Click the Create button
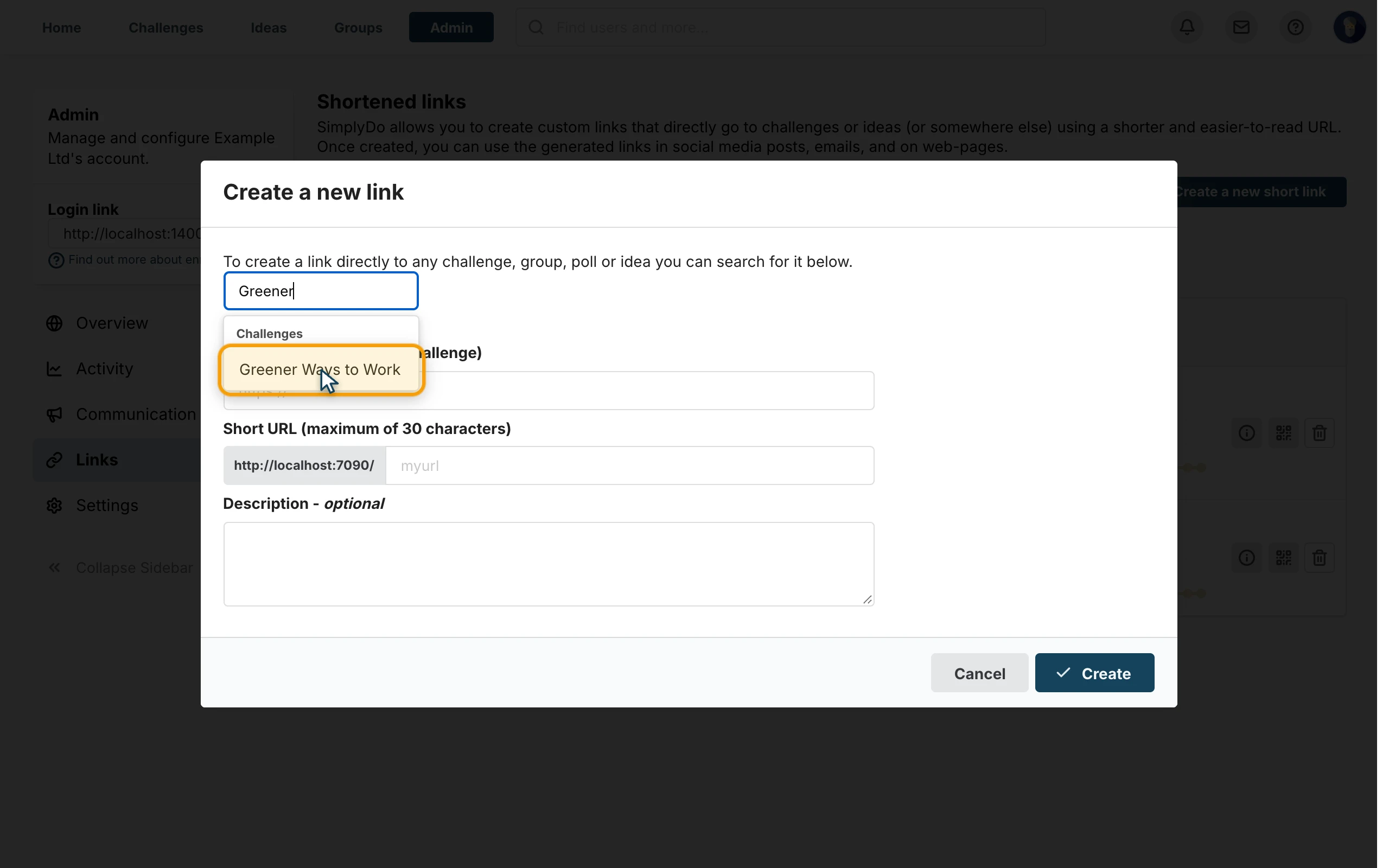The image size is (1389, 868). coord(1094,673)
